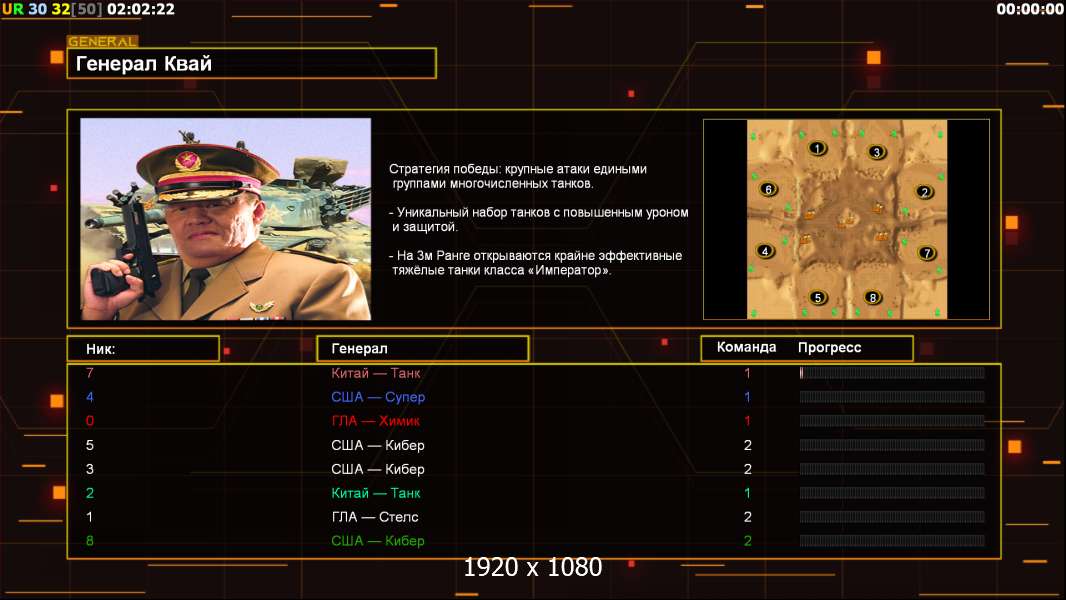Click the General Kwai portrait image
1066x600 pixels.
pos(225,219)
